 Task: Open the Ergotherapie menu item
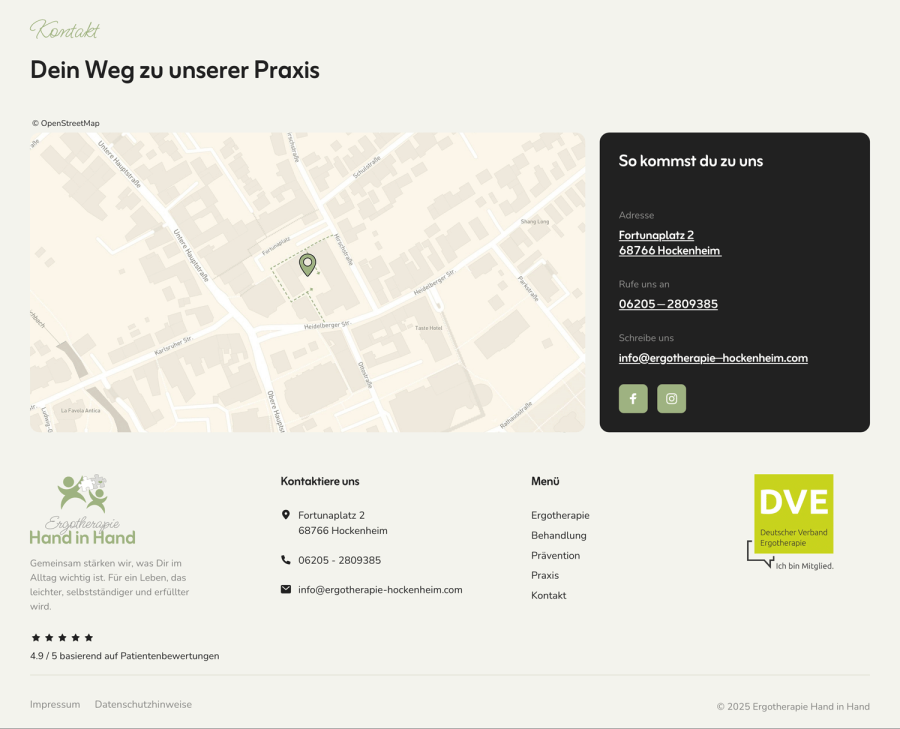tap(560, 515)
